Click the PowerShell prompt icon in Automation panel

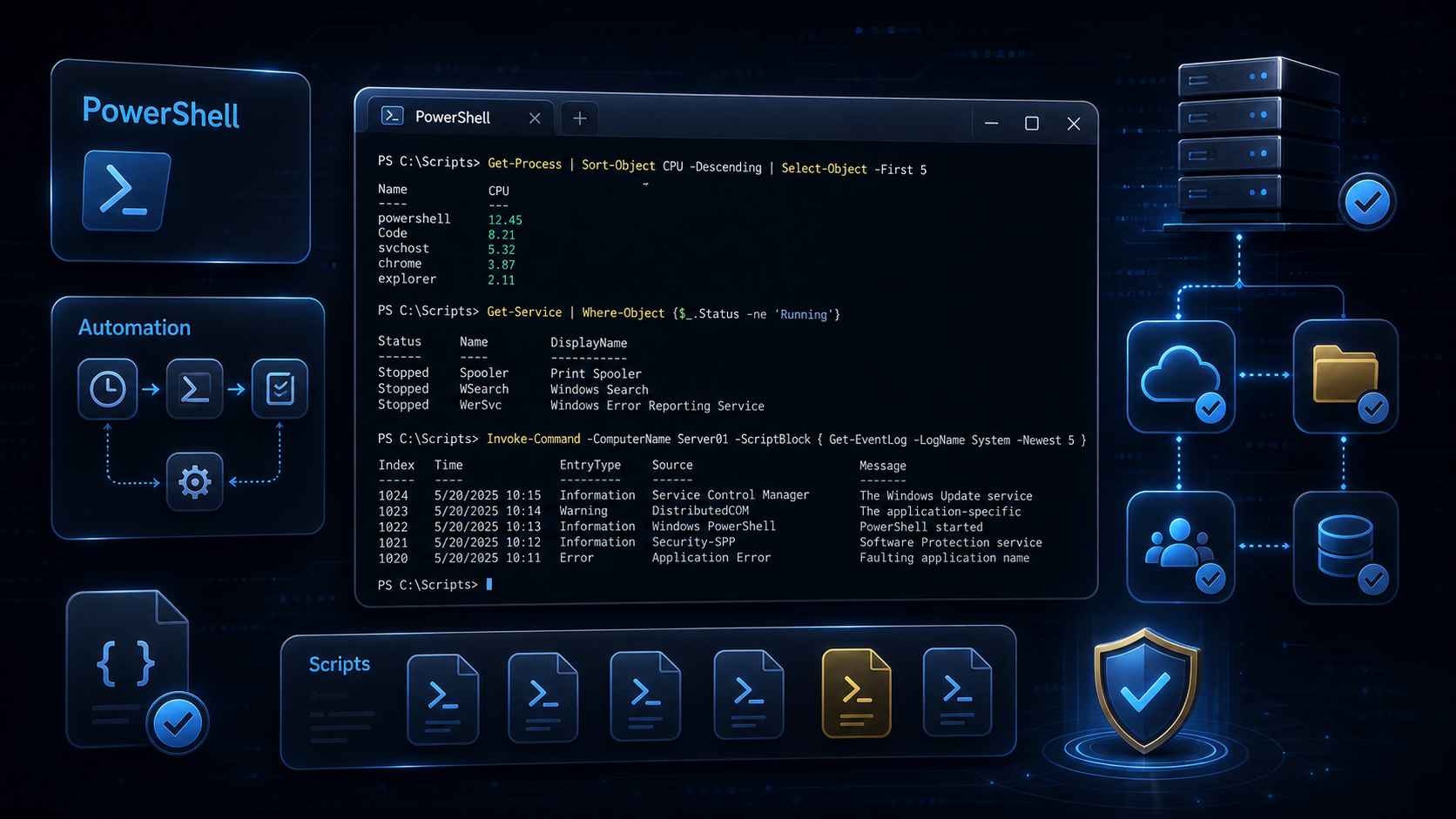(x=194, y=388)
